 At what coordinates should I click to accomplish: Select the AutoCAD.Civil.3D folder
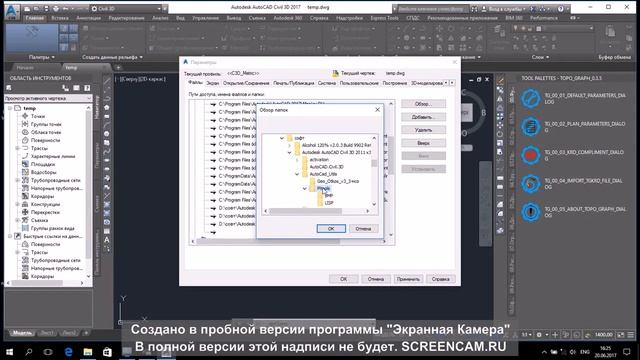326,167
